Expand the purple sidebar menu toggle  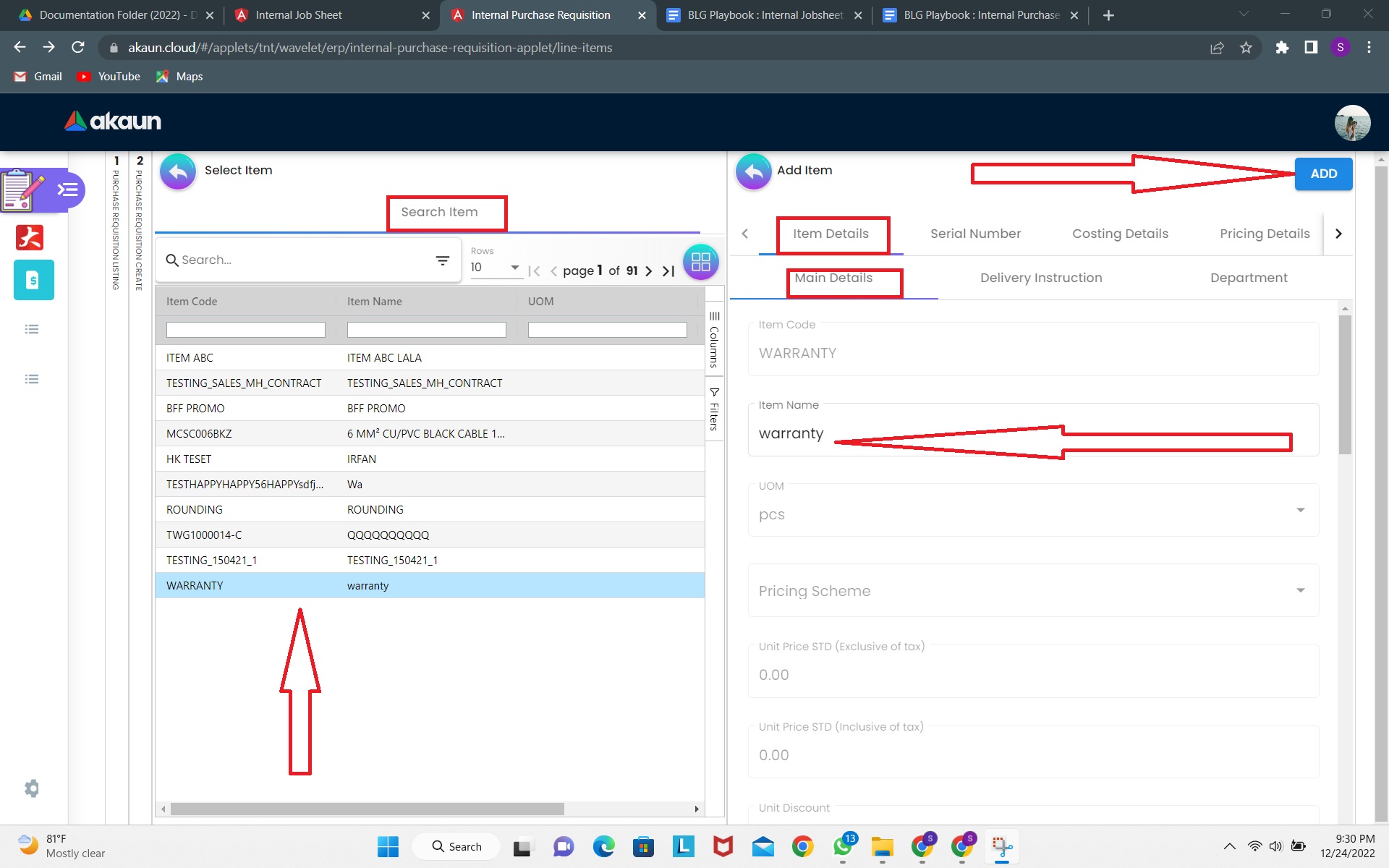click(68, 190)
